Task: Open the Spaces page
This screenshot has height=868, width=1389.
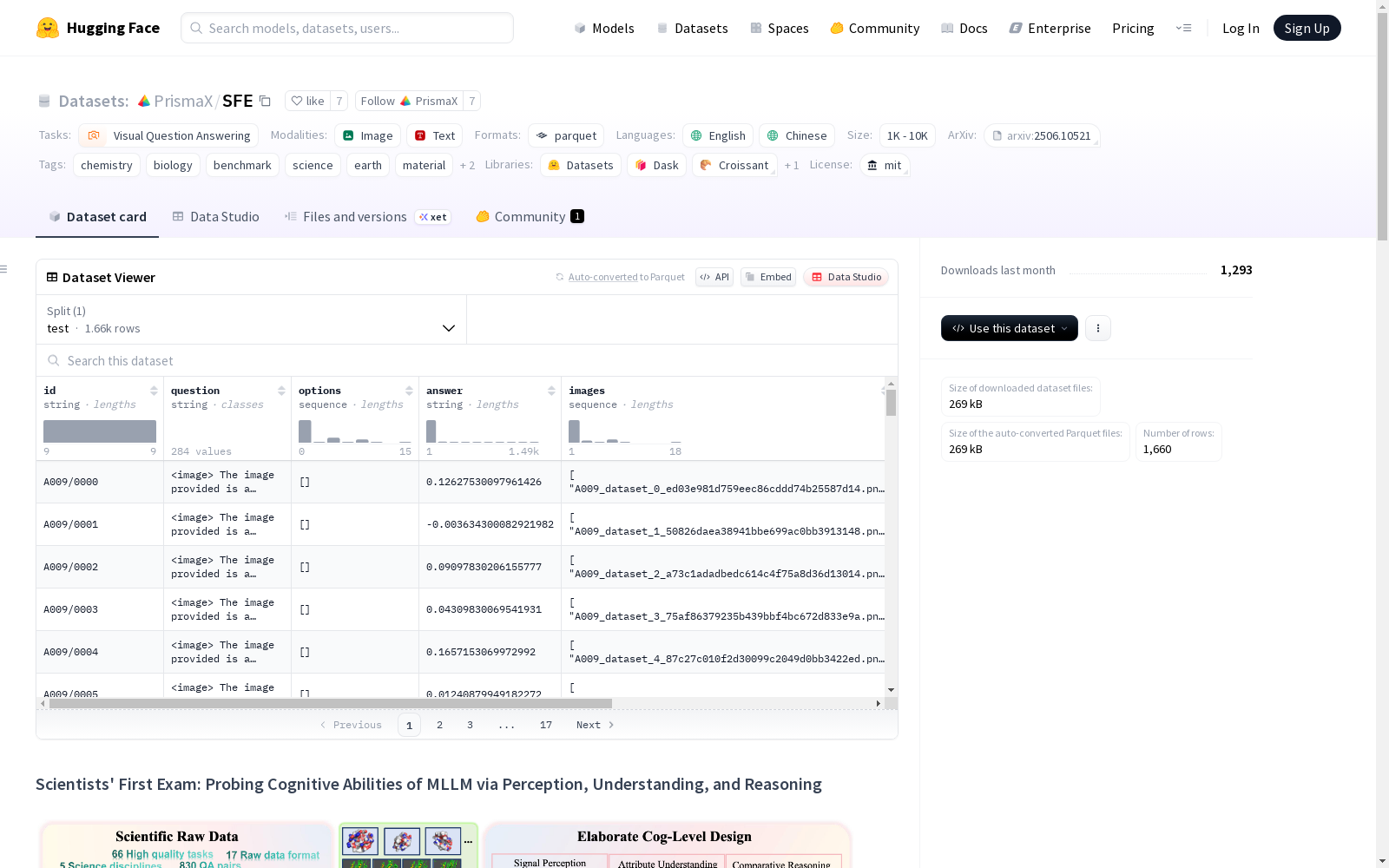Action: tap(780, 29)
